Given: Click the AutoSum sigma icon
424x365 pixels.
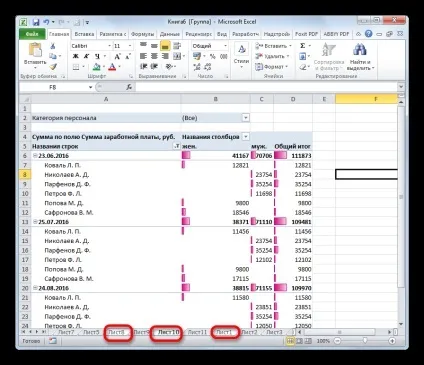Looking at the screenshot, I should point(303,46).
